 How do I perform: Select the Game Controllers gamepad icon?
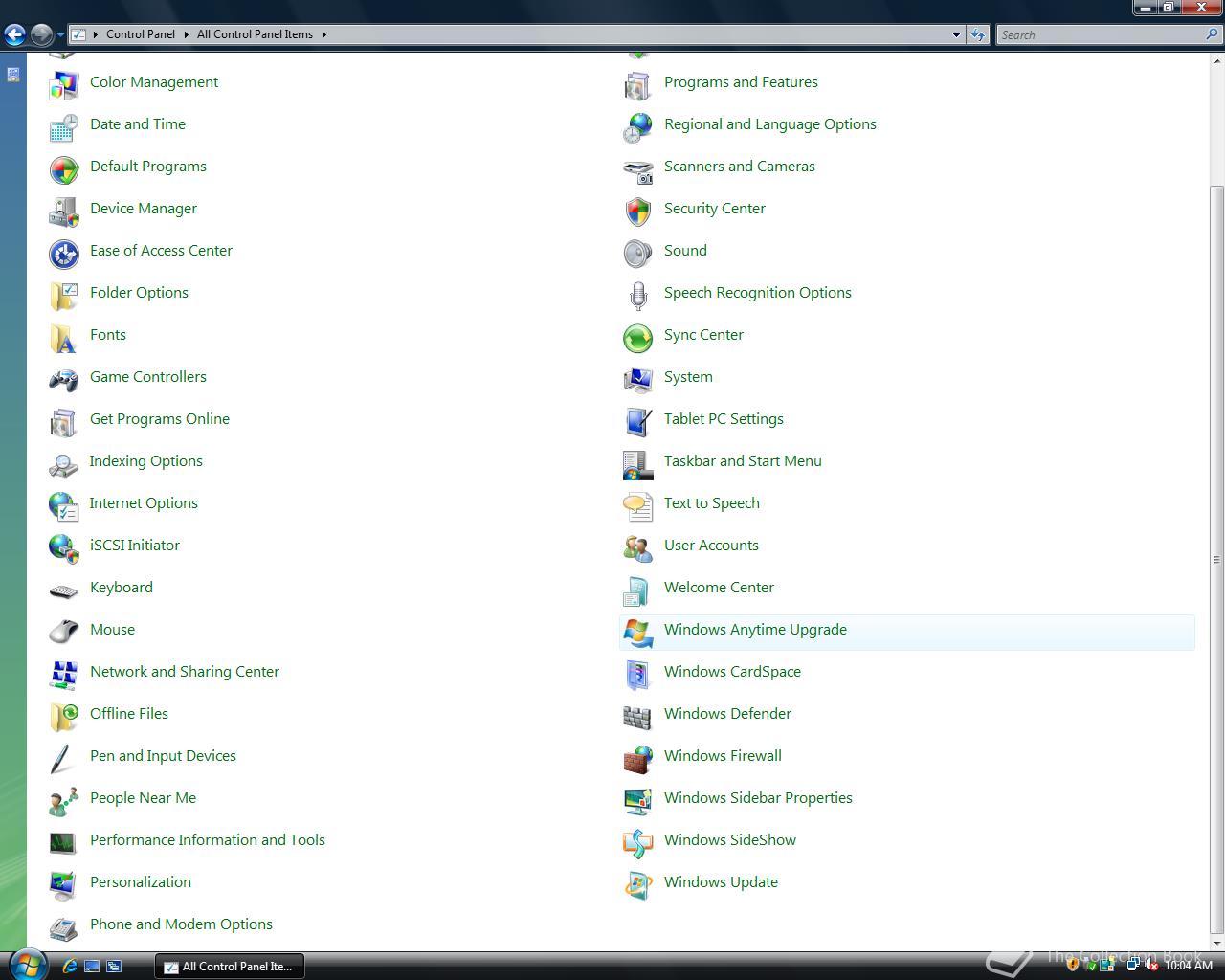(63, 379)
